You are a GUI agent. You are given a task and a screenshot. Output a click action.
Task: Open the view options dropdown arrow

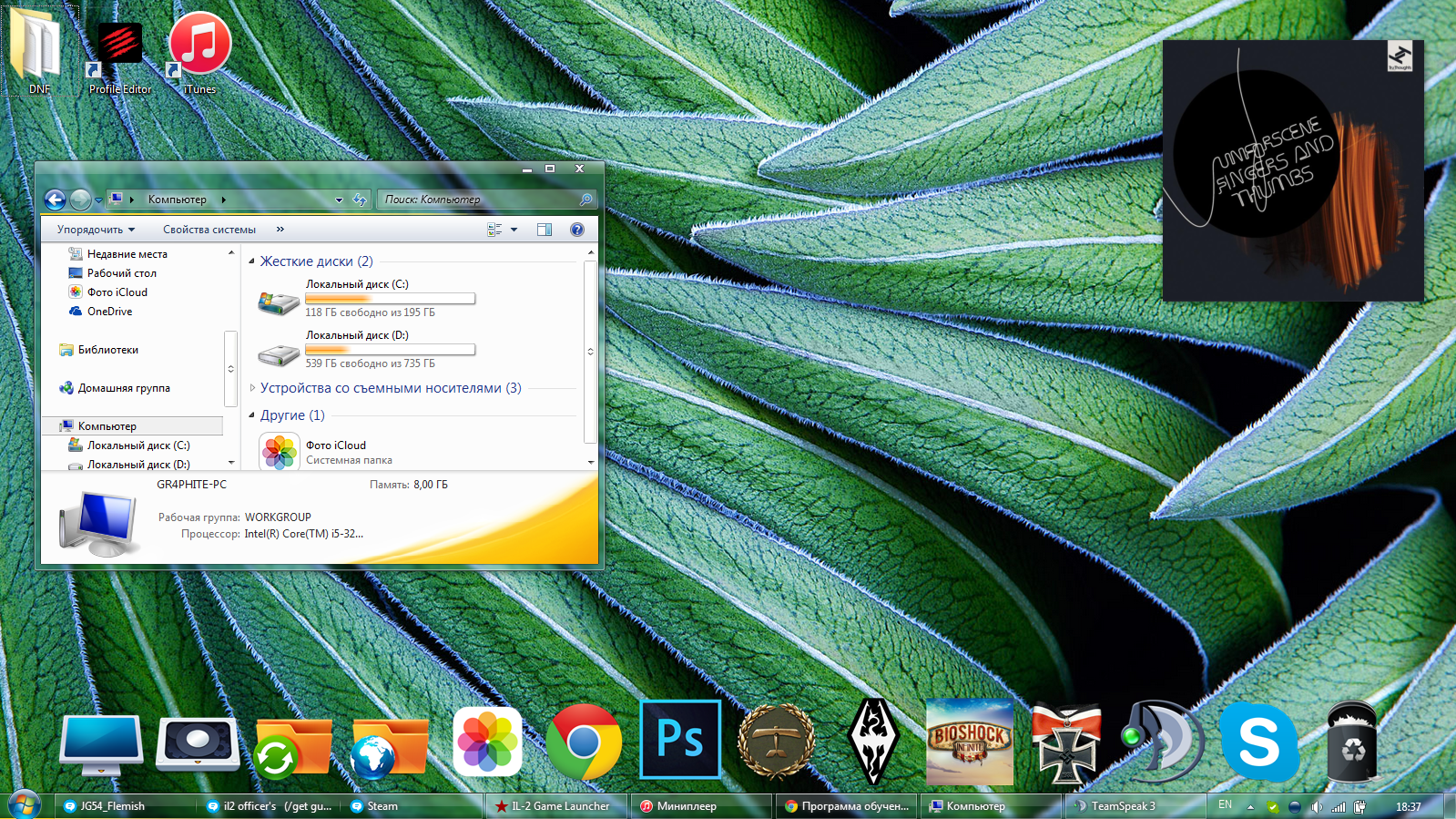(514, 230)
